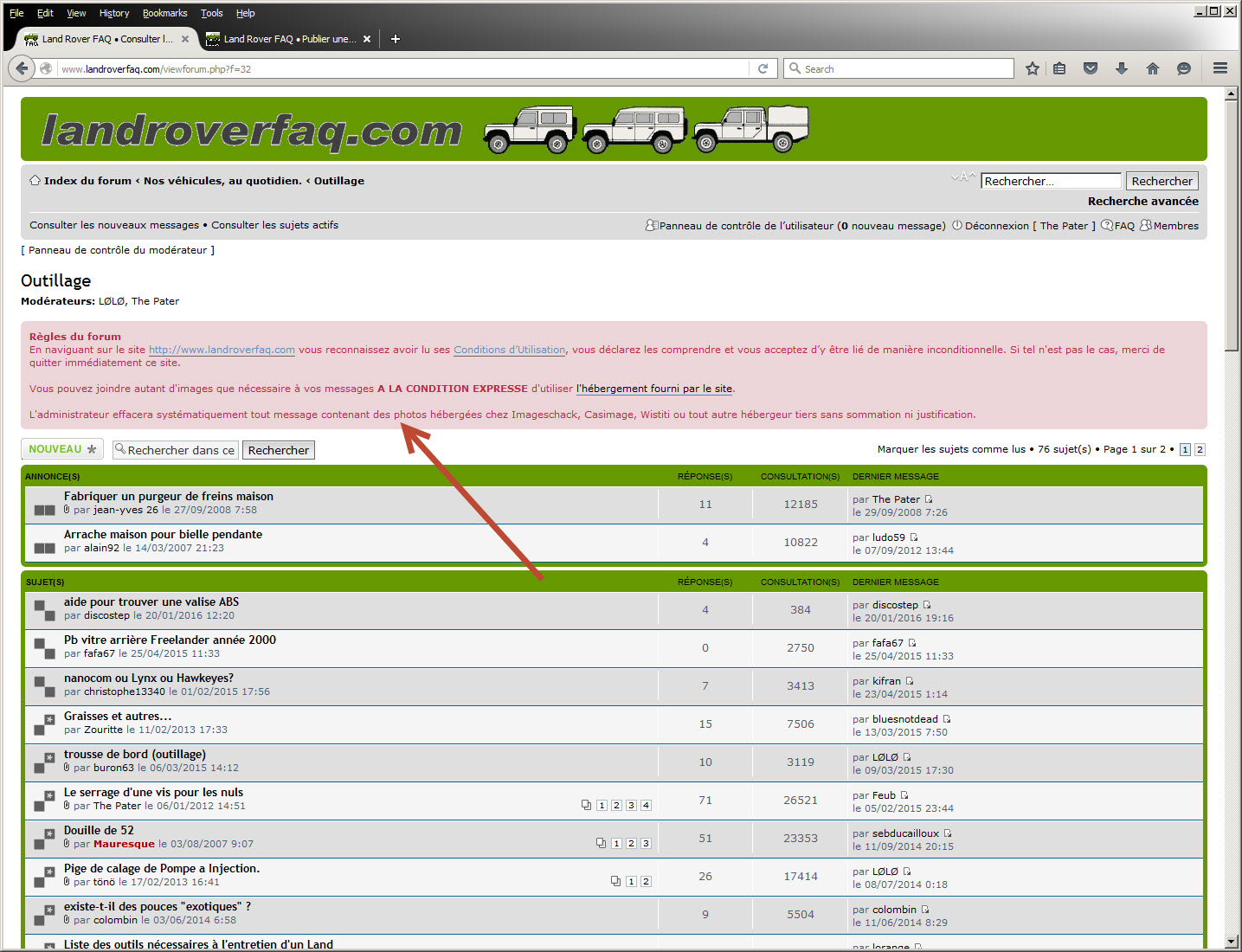The height and width of the screenshot is (952, 1242).
Task: Open topic Graisses et autres
Action: (x=118, y=716)
